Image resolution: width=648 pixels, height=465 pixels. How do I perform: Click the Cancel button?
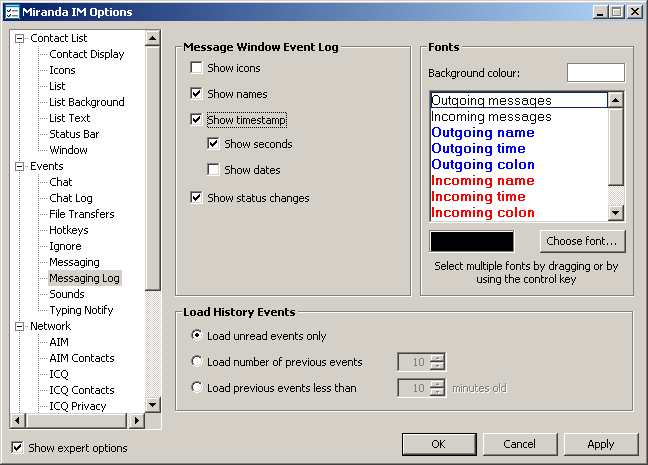point(519,444)
